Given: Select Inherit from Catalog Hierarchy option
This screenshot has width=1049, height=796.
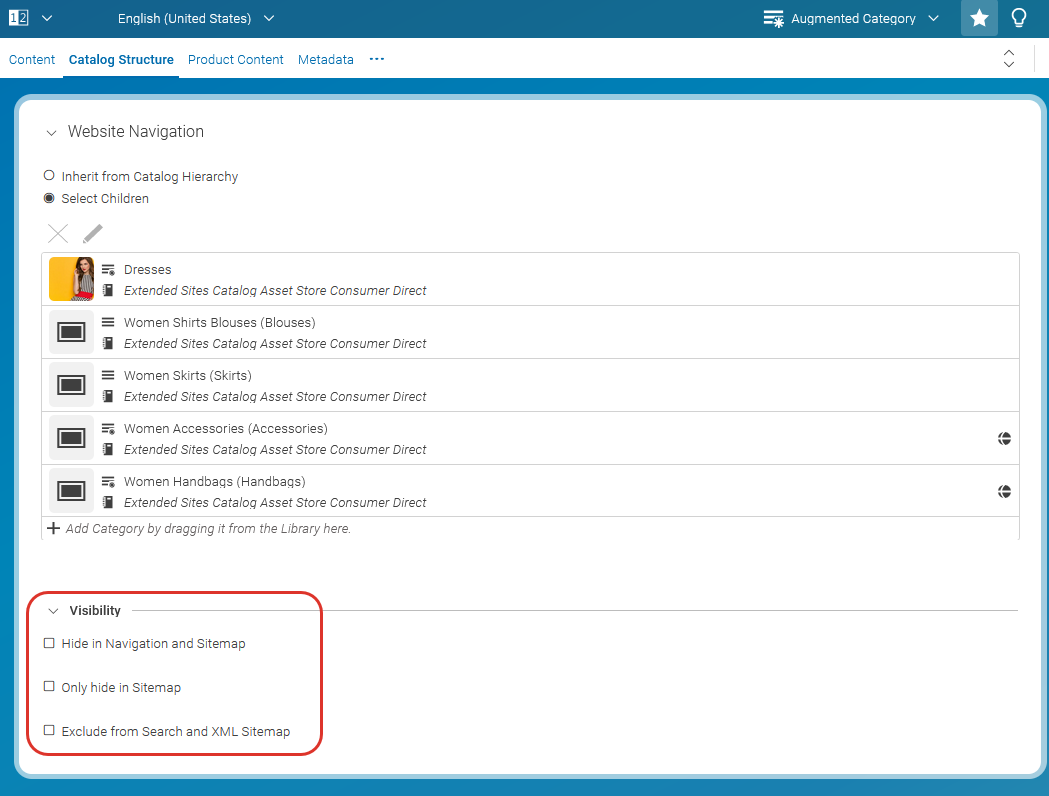Looking at the screenshot, I should click(x=49, y=176).
